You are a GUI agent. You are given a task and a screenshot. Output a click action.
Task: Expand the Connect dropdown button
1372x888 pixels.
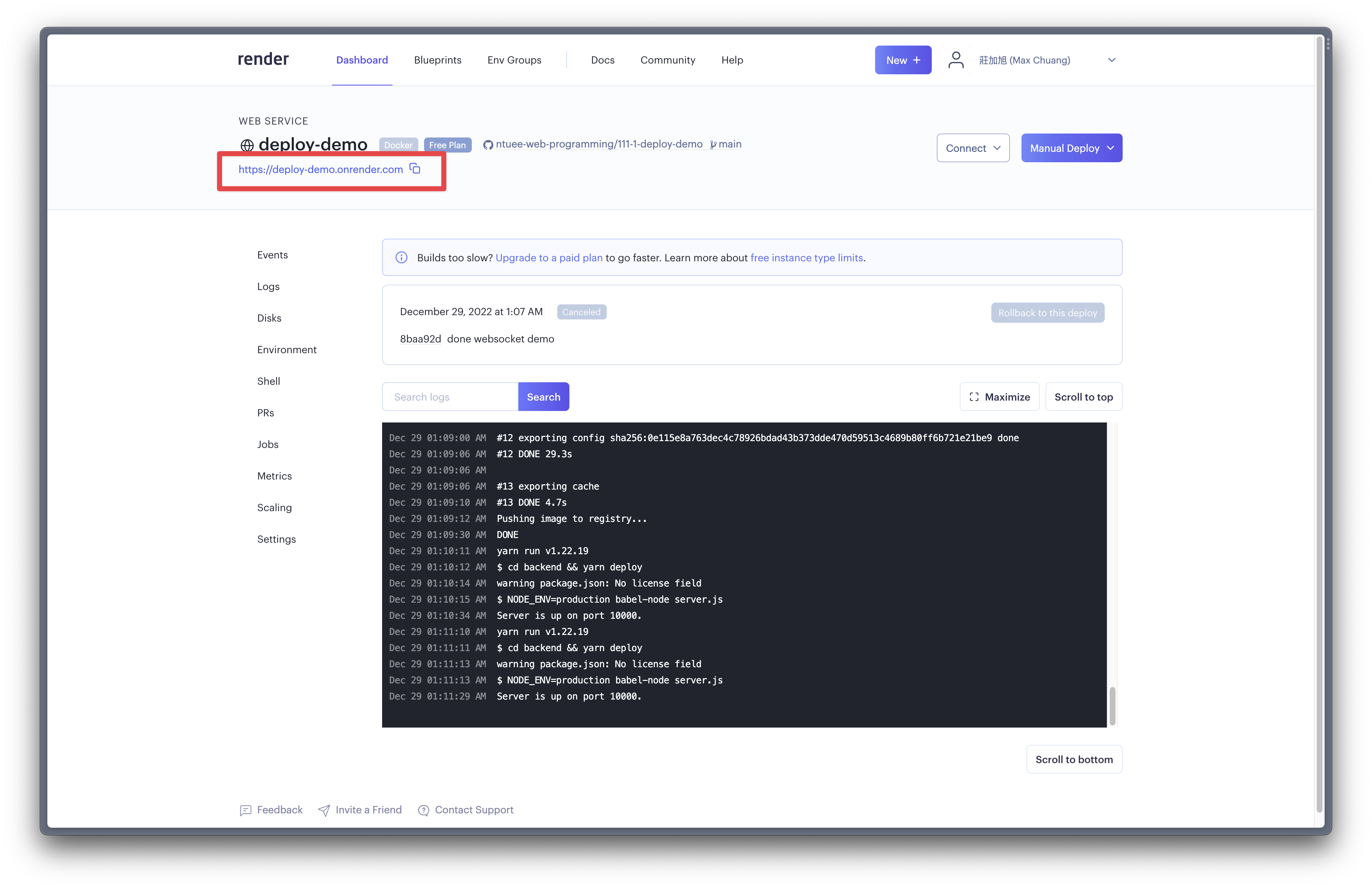point(971,148)
